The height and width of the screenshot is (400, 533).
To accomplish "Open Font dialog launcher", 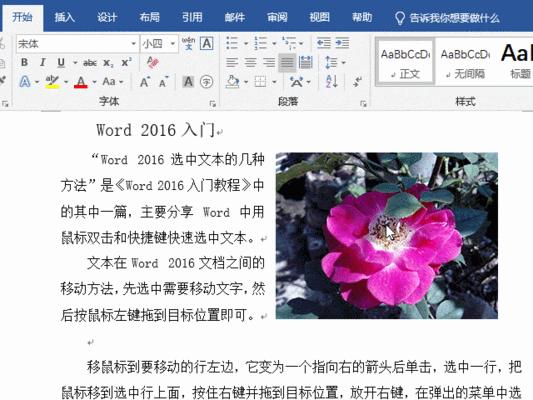I will coord(213,104).
